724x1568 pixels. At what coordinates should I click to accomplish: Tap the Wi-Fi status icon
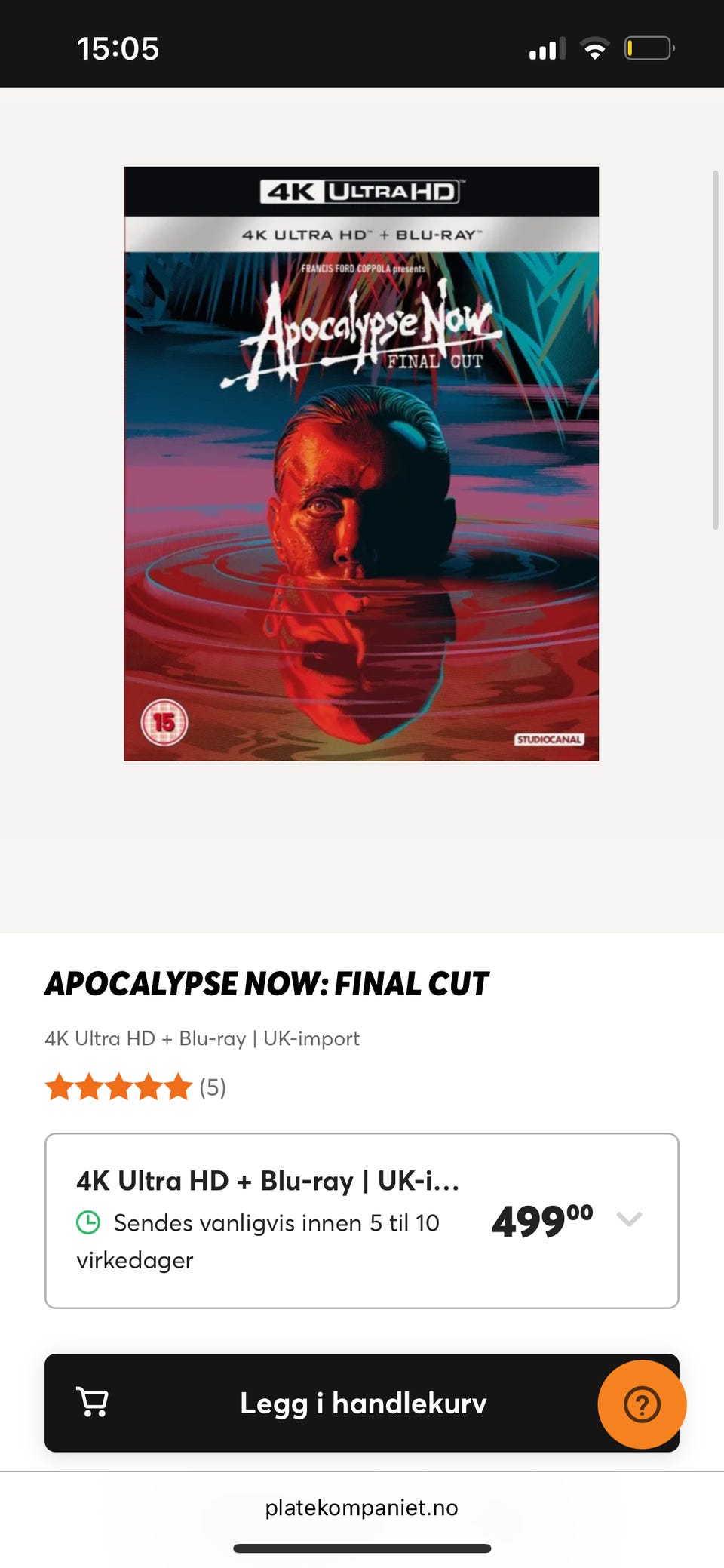pyautogui.click(x=595, y=49)
